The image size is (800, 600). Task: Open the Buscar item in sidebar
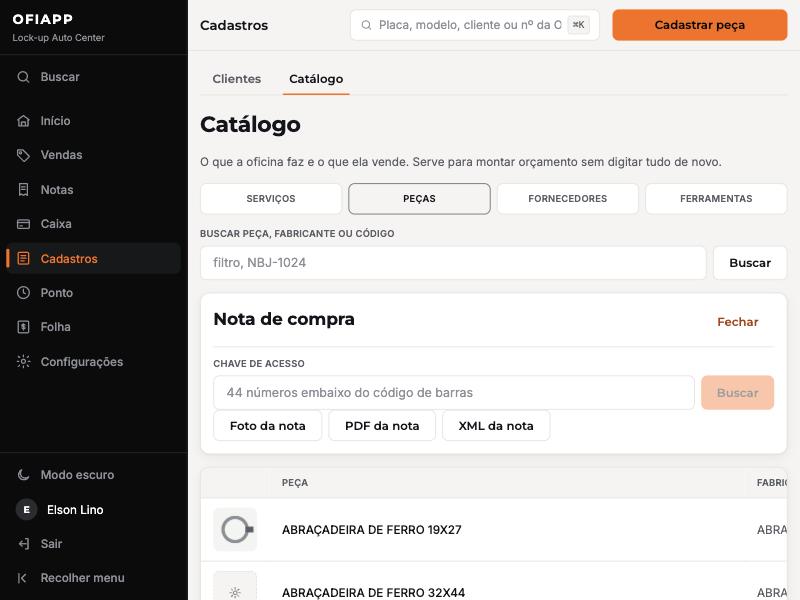tap(93, 77)
